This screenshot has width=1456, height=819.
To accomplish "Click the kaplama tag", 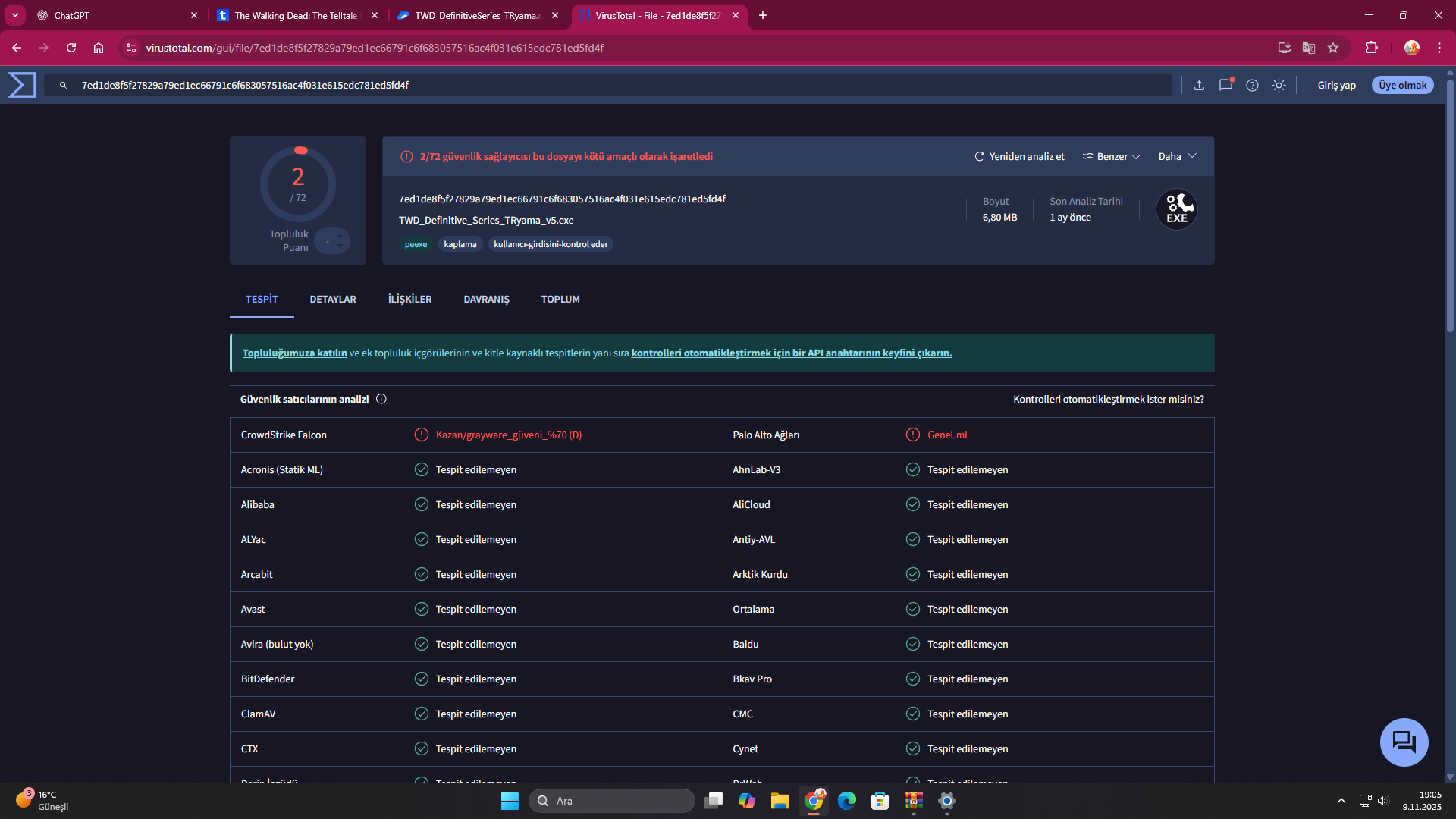I will click(460, 244).
